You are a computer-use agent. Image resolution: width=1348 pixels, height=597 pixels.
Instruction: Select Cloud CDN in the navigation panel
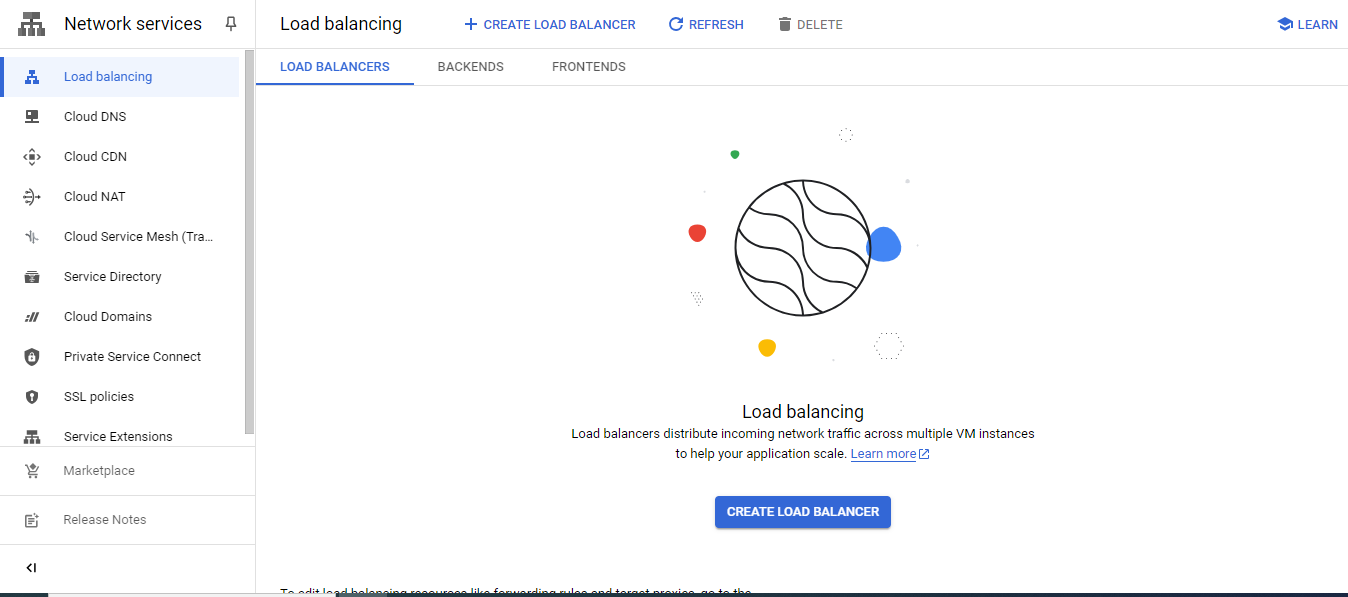(x=94, y=156)
